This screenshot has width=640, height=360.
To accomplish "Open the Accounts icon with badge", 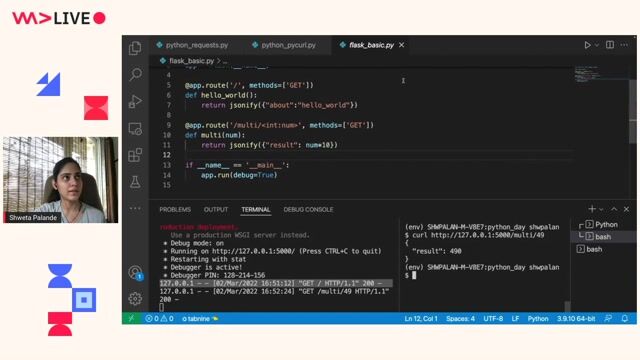I will click(x=135, y=273).
